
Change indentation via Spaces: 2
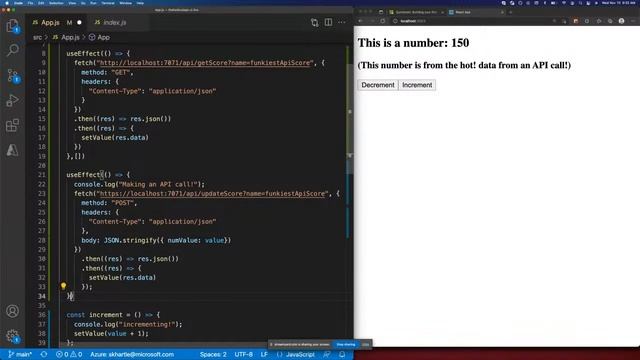point(213,354)
